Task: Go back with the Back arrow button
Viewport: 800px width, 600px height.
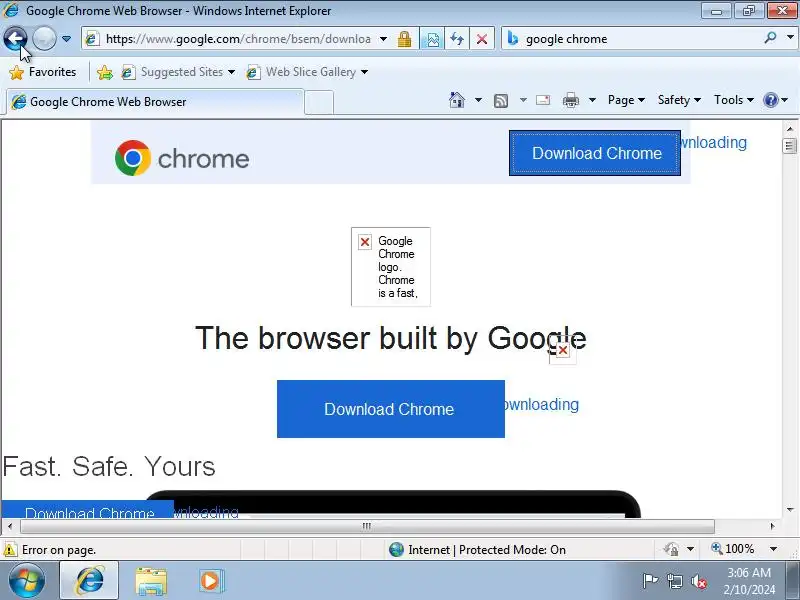Action: tap(15, 38)
